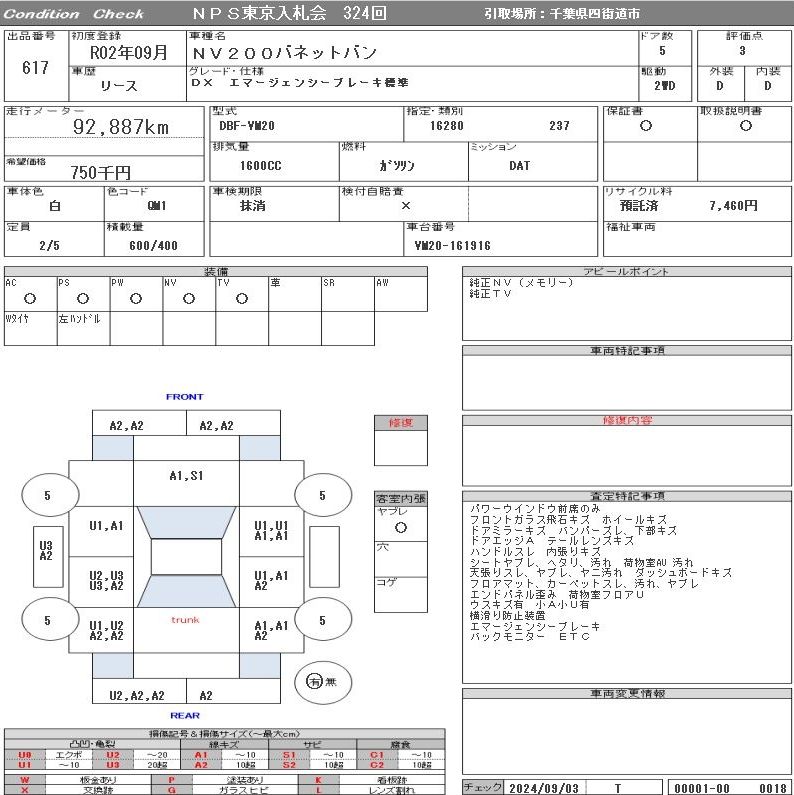This screenshot has height=795, width=794.
Task: Select the NPS東京入札会 324回 header title
Action: pos(290,13)
